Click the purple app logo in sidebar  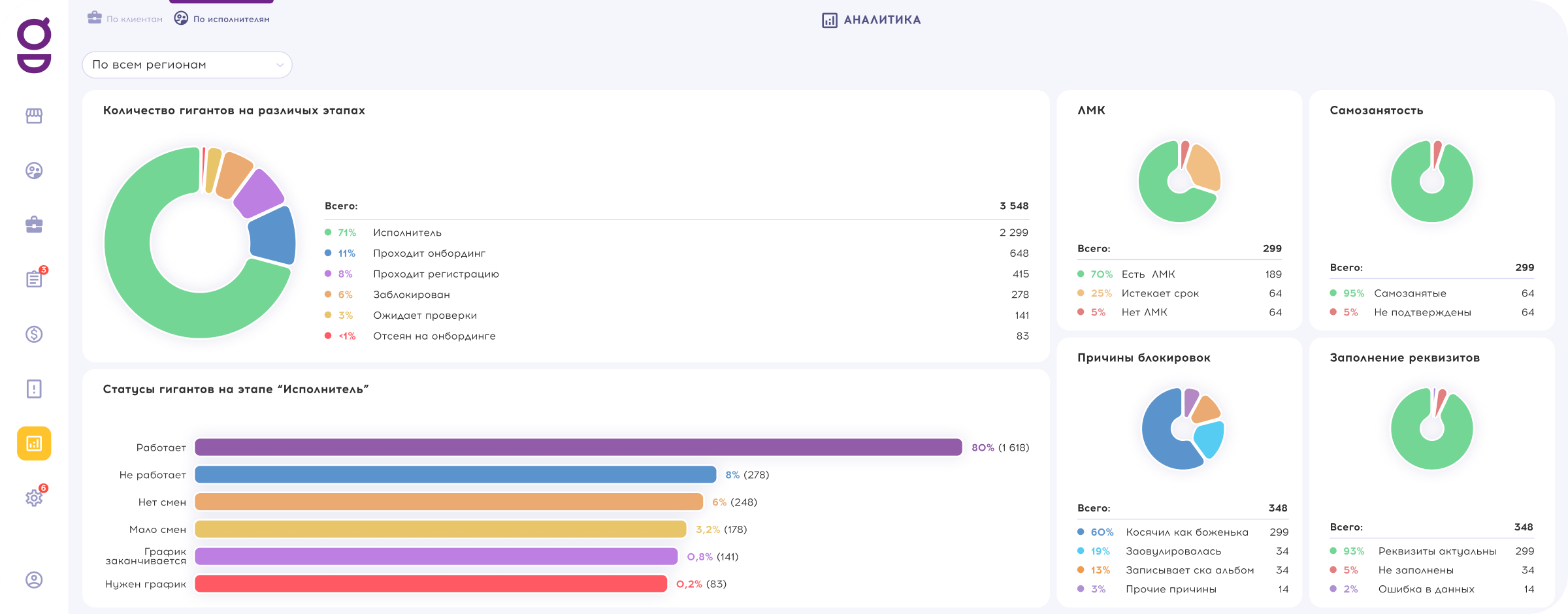click(x=34, y=46)
